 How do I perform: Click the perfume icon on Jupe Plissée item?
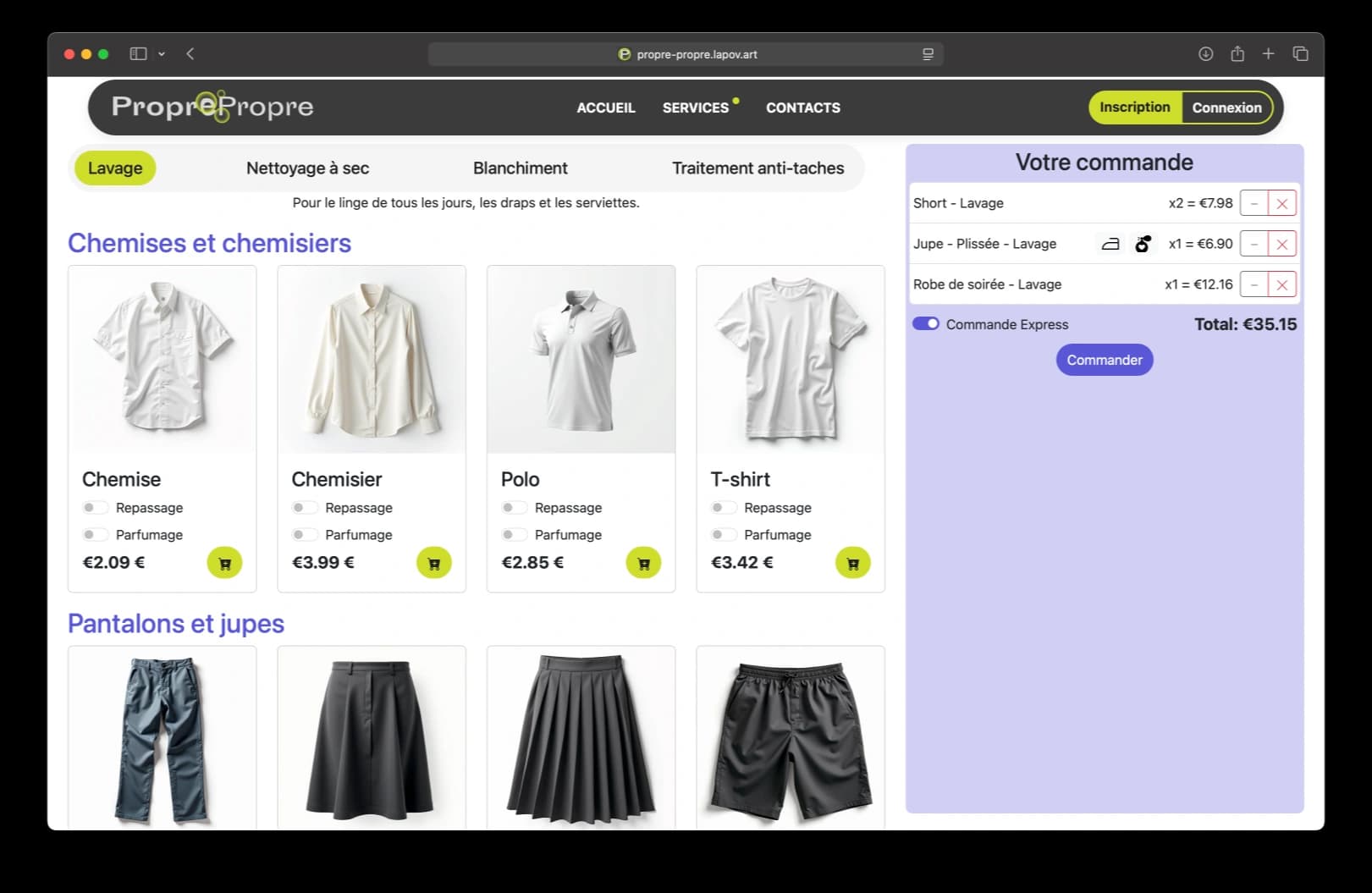[1143, 244]
